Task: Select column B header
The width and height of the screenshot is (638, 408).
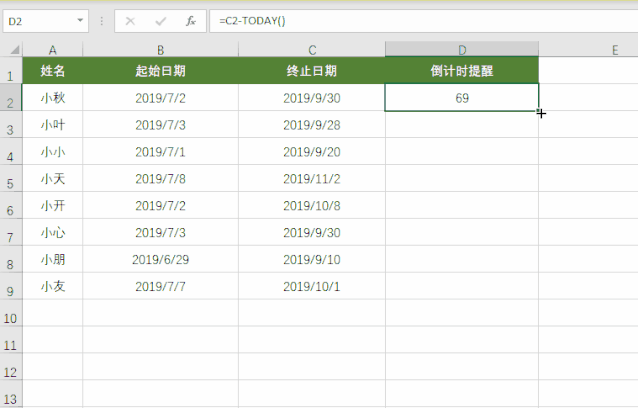Action: pyautogui.click(x=160, y=50)
